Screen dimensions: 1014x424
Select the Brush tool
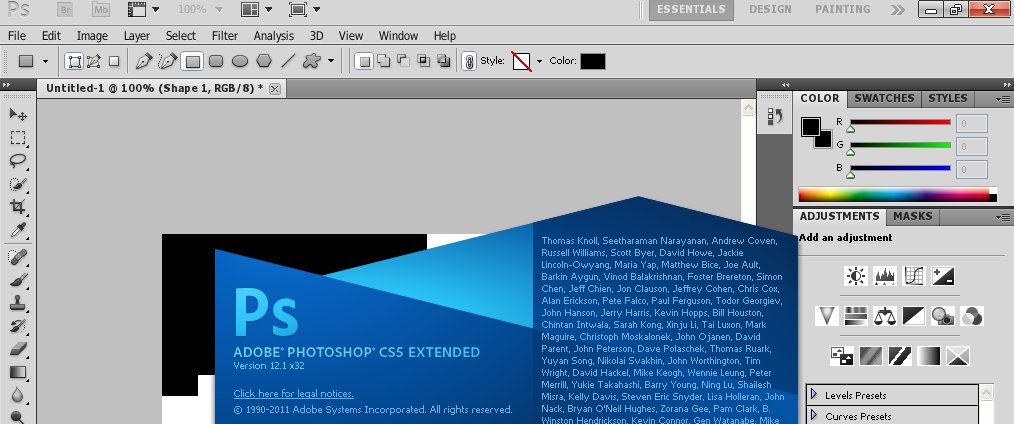(18, 280)
